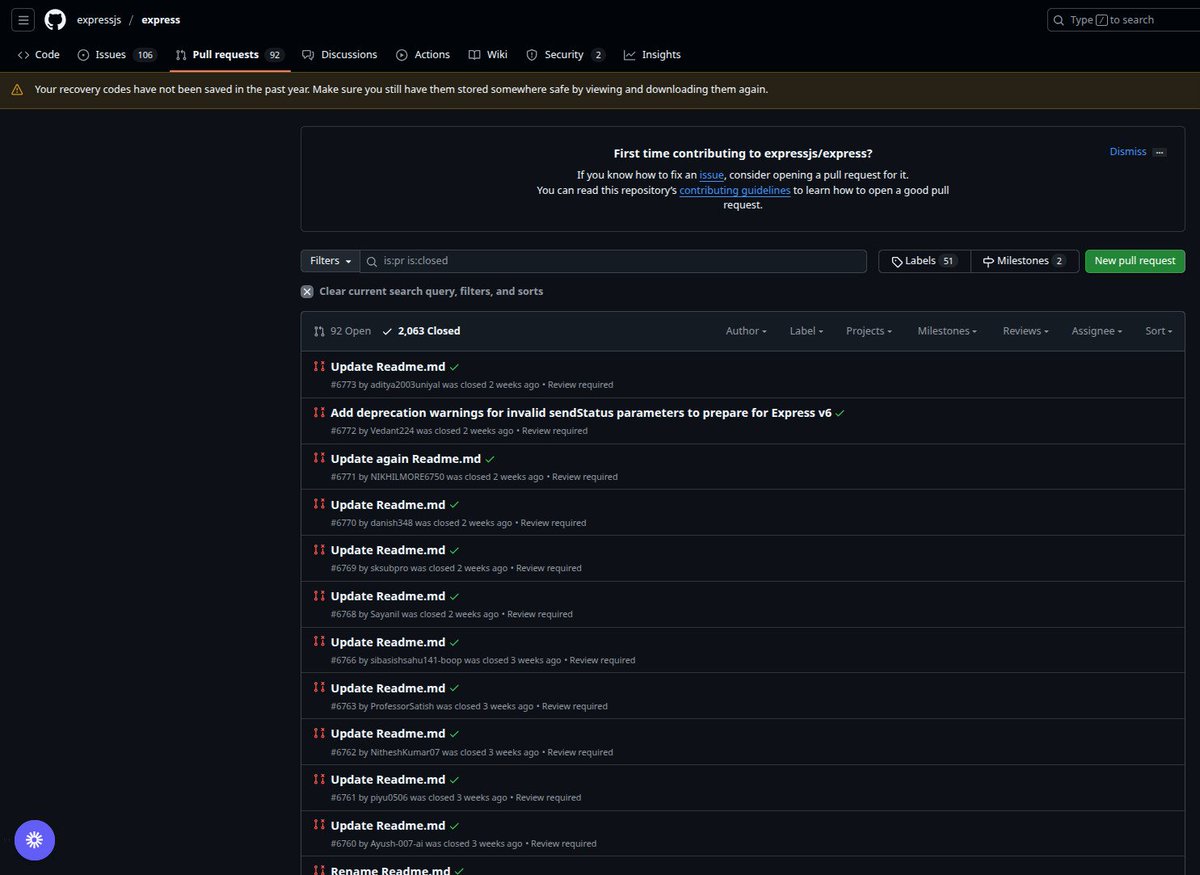View check status of 'Update again Readme.md'
This screenshot has height=875, width=1200.
[490, 459]
